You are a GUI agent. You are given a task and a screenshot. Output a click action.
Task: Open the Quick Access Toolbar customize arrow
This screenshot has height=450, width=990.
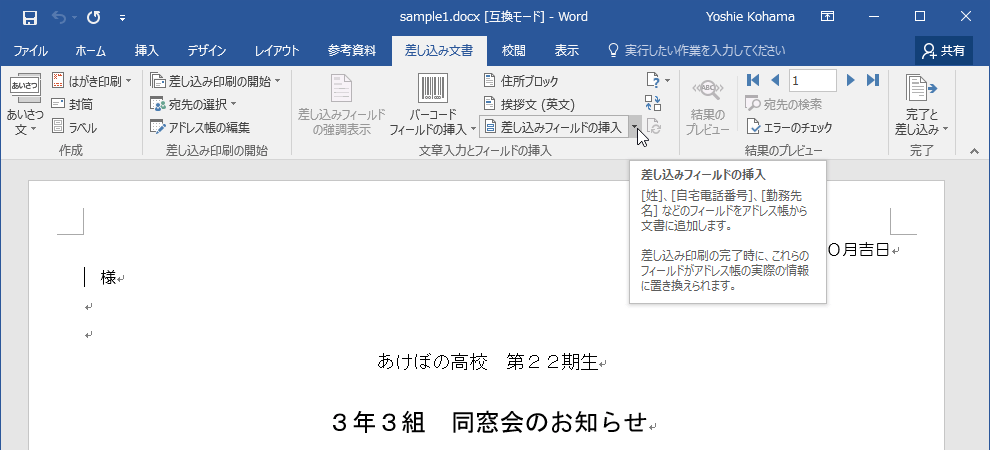click(122, 18)
